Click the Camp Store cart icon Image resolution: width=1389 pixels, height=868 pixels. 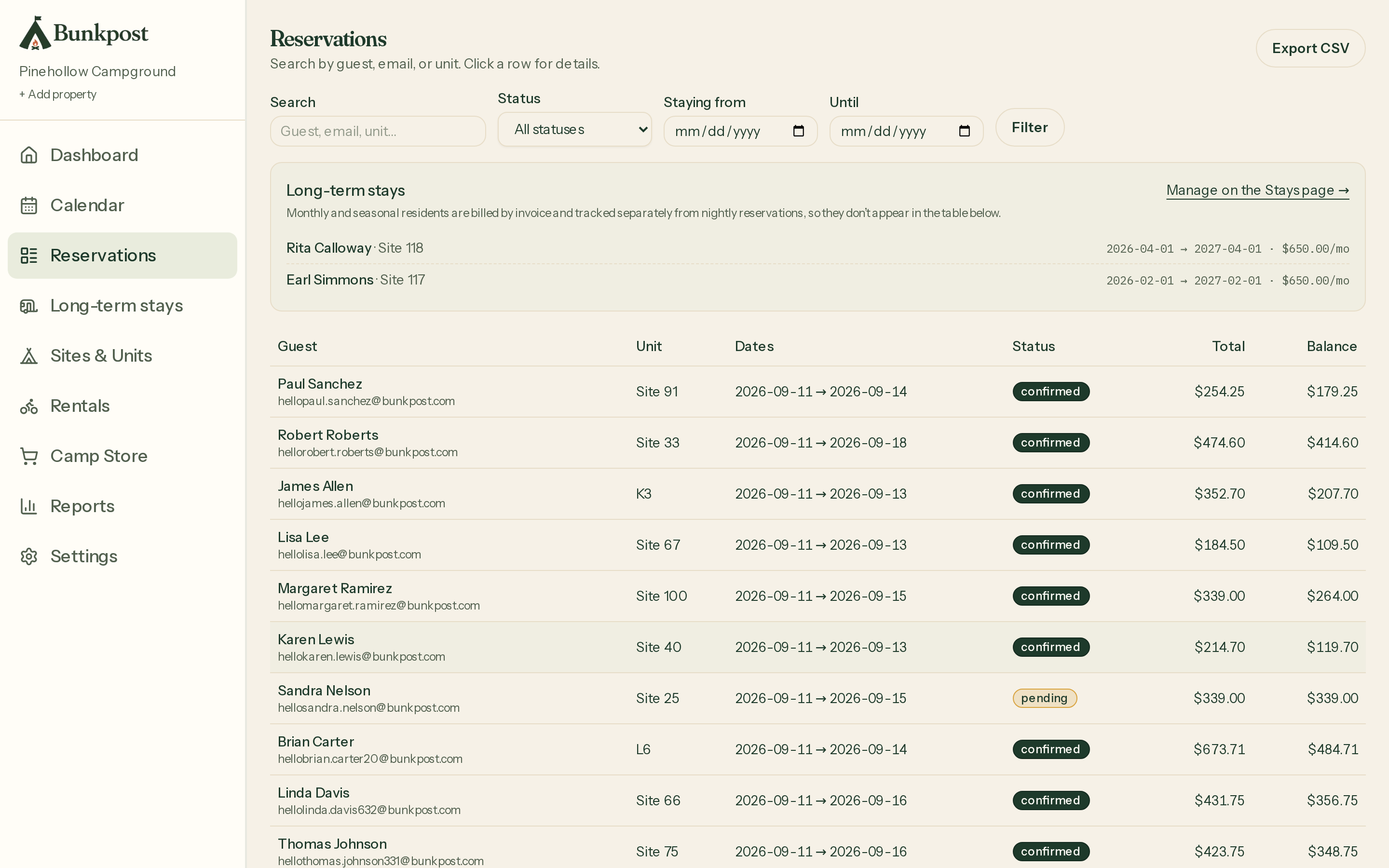pyautogui.click(x=29, y=456)
